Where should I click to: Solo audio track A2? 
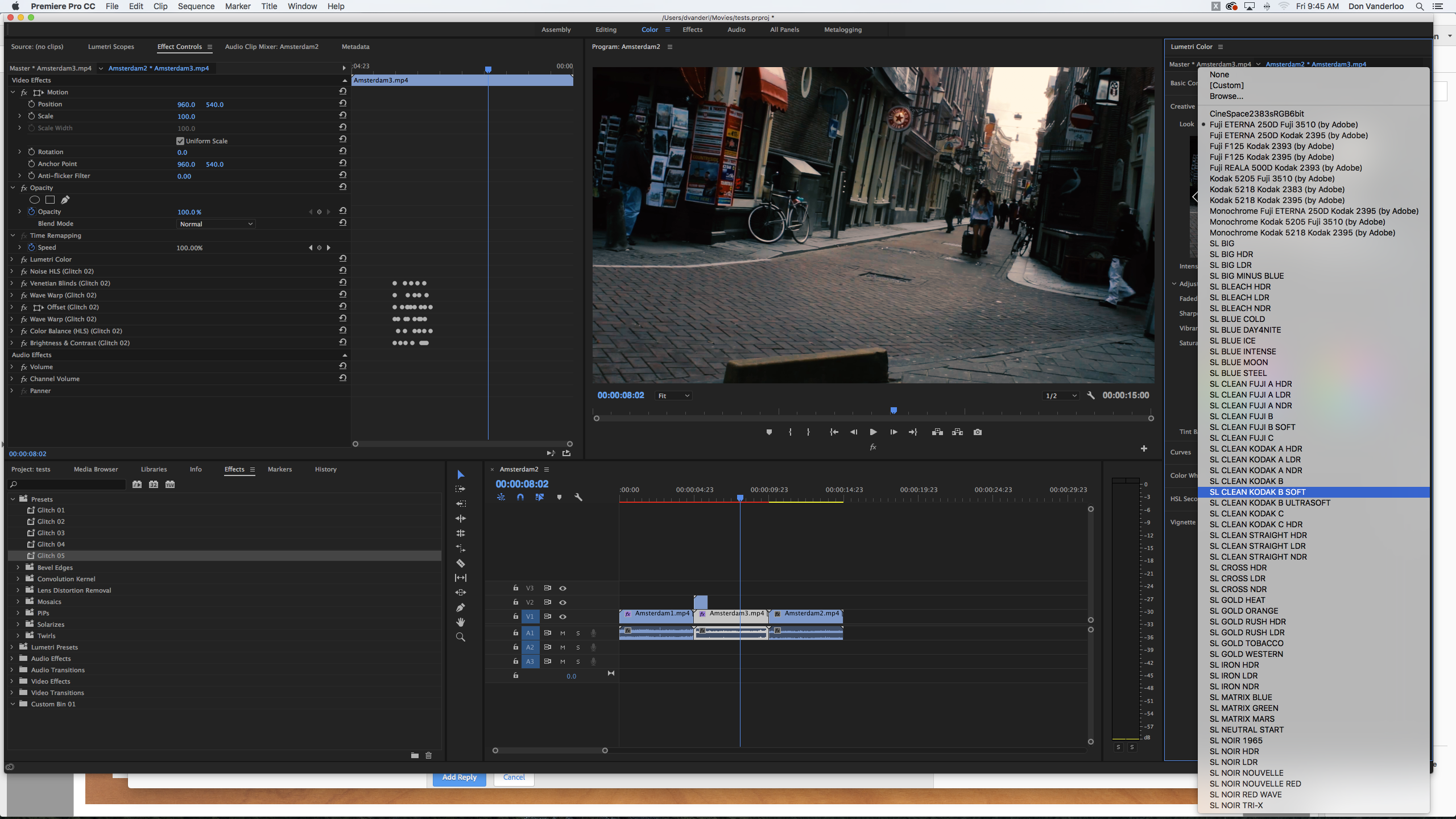pyautogui.click(x=578, y=647)
